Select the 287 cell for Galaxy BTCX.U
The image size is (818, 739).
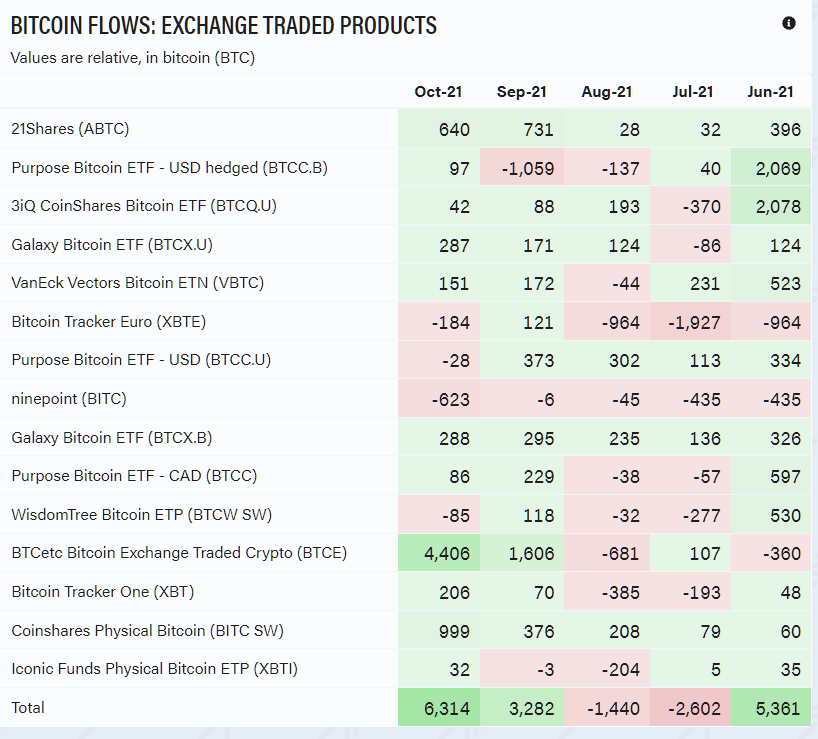[x=439, y=245]
